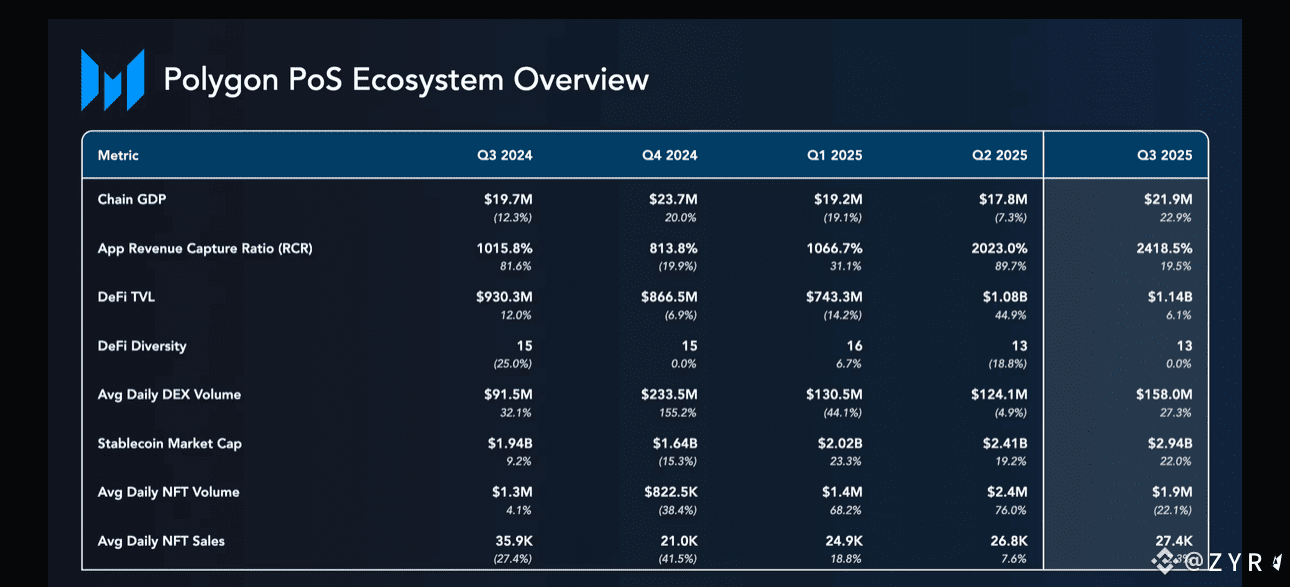The height and width of the screenshot is (587, 1290).
Task: Select the Metric column header
Action: click(x=118, y=155)
